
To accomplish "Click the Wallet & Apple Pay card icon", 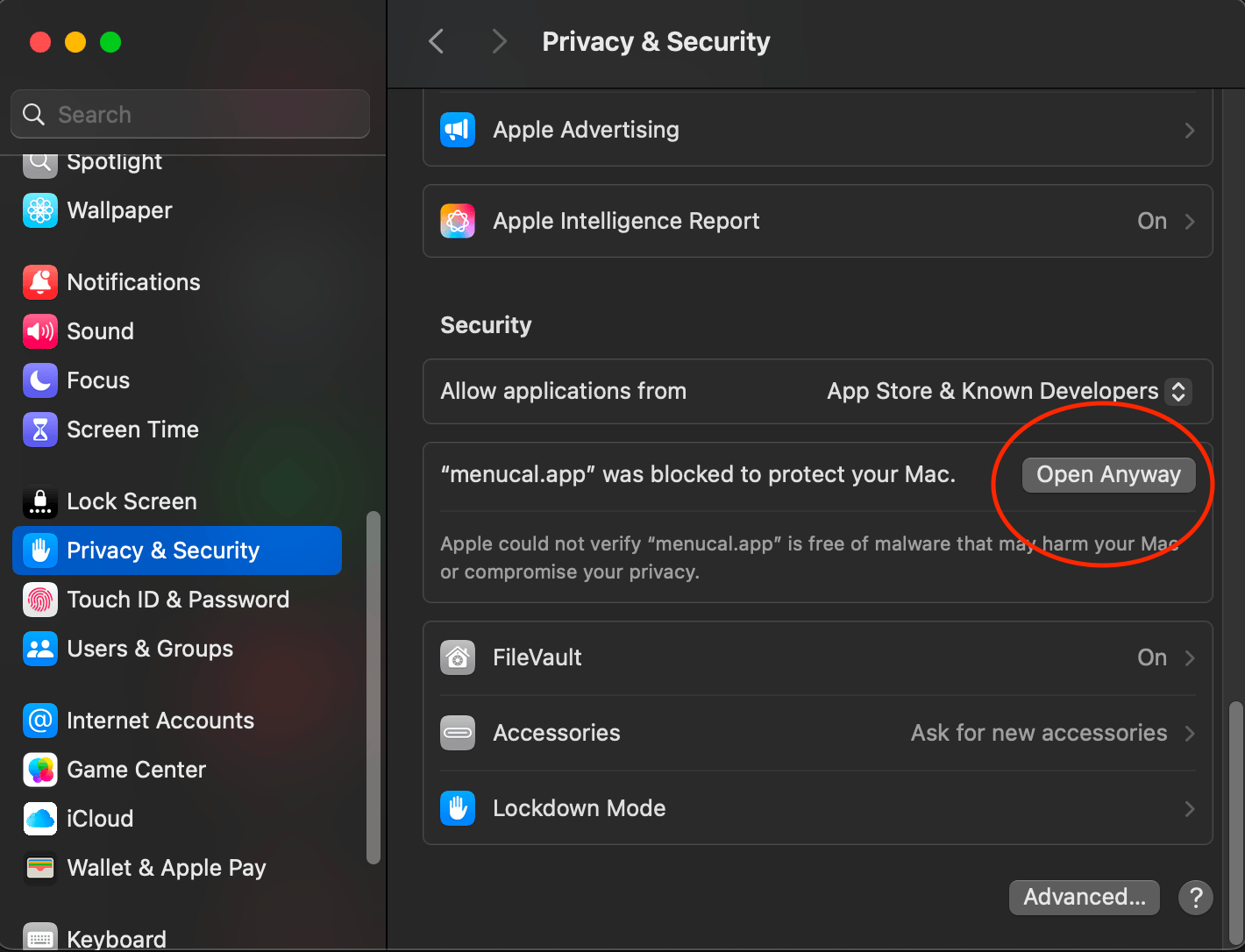I will [x=40, y=868].
